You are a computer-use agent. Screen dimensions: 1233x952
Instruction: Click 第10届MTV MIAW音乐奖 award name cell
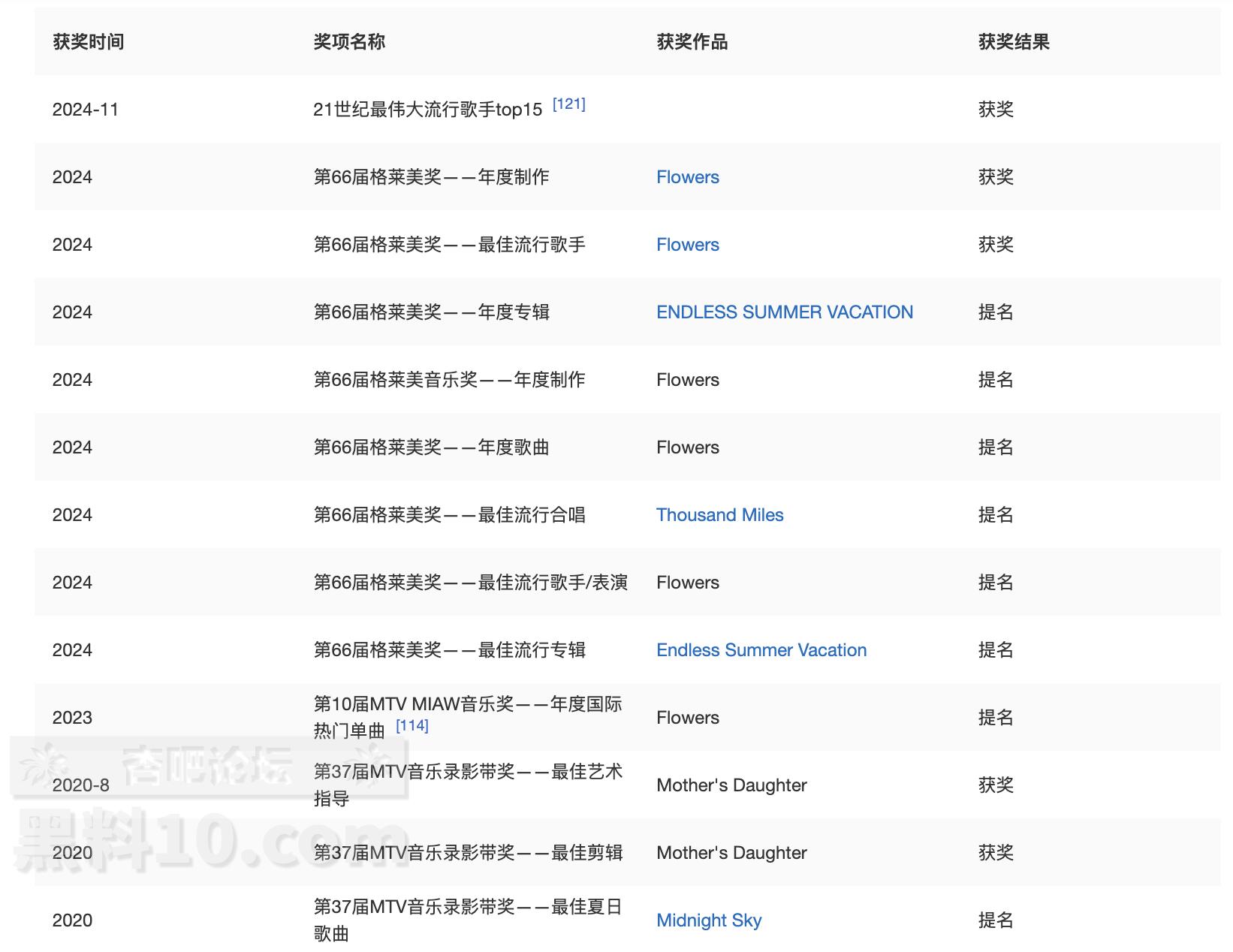[468, 717]
